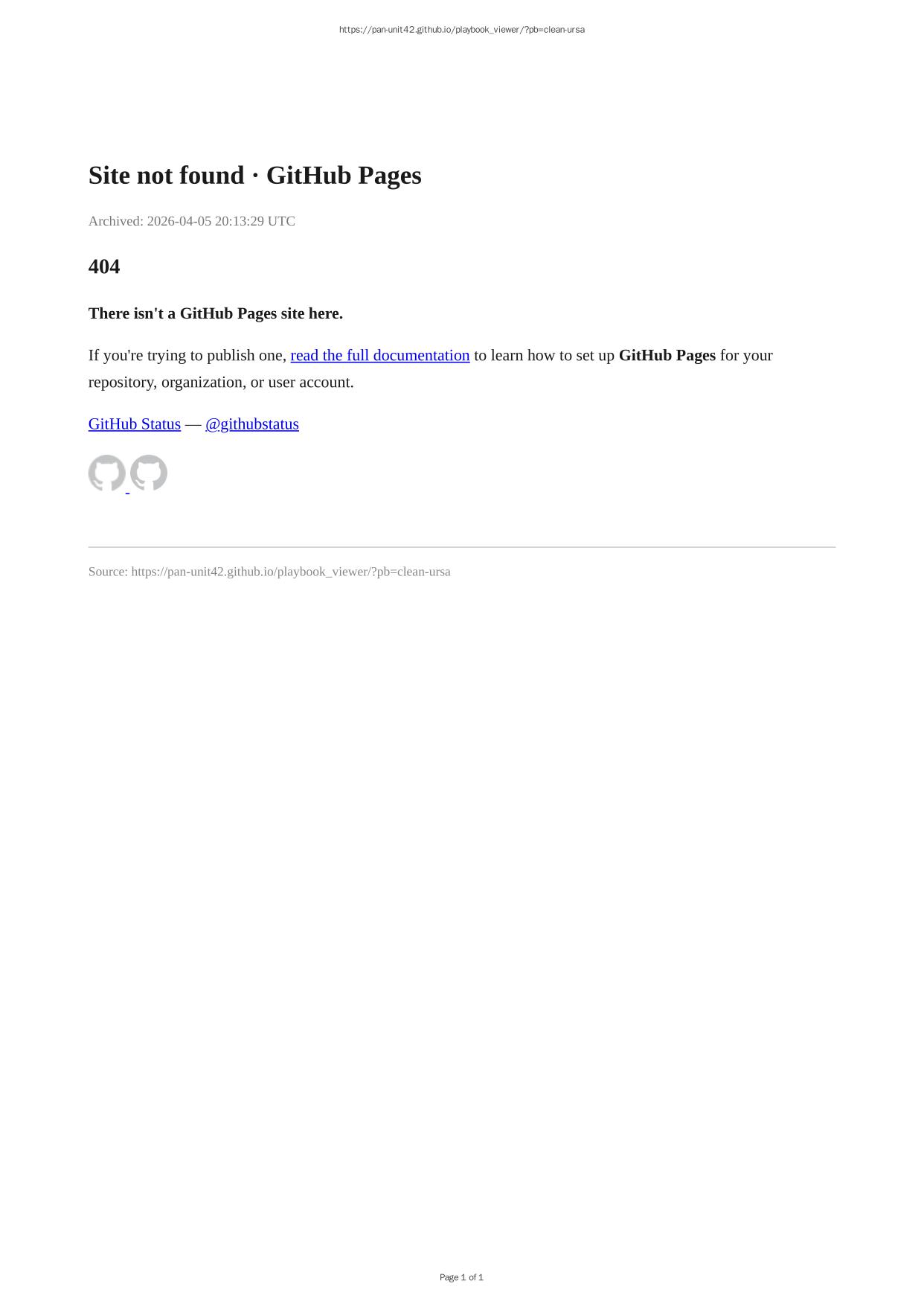924x1307 pixels.
Task: Click the Site not found page title
Action: pos(255,176)
